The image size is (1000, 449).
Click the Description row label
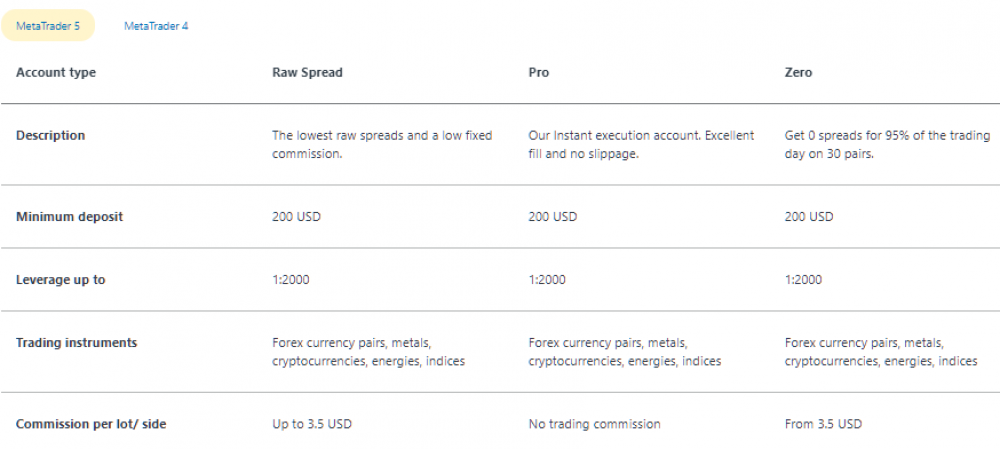[x=50, y=135]
